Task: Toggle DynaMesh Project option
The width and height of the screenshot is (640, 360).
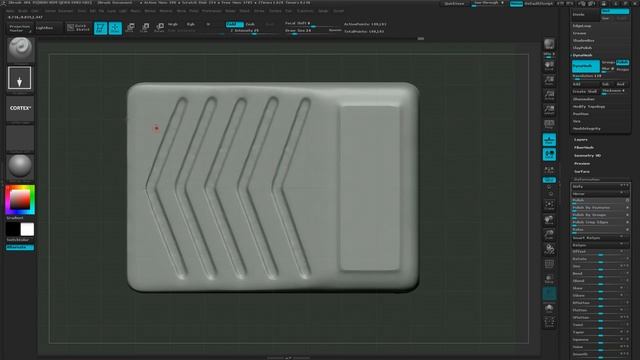Action: (623, 69)
